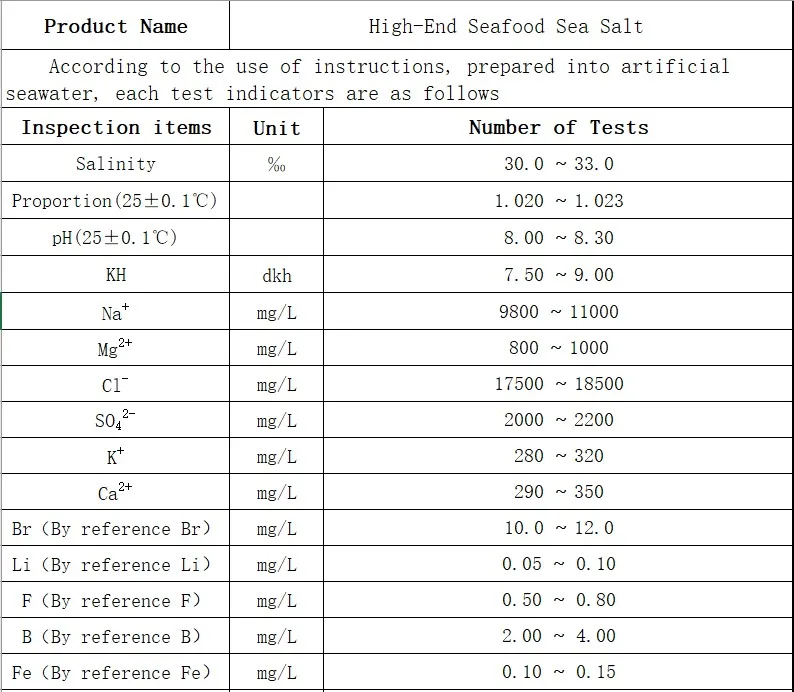794x692 pixels.
Task: Select the KH value 7.50 ~ 9.00
Action: click(x=558, y=275)
